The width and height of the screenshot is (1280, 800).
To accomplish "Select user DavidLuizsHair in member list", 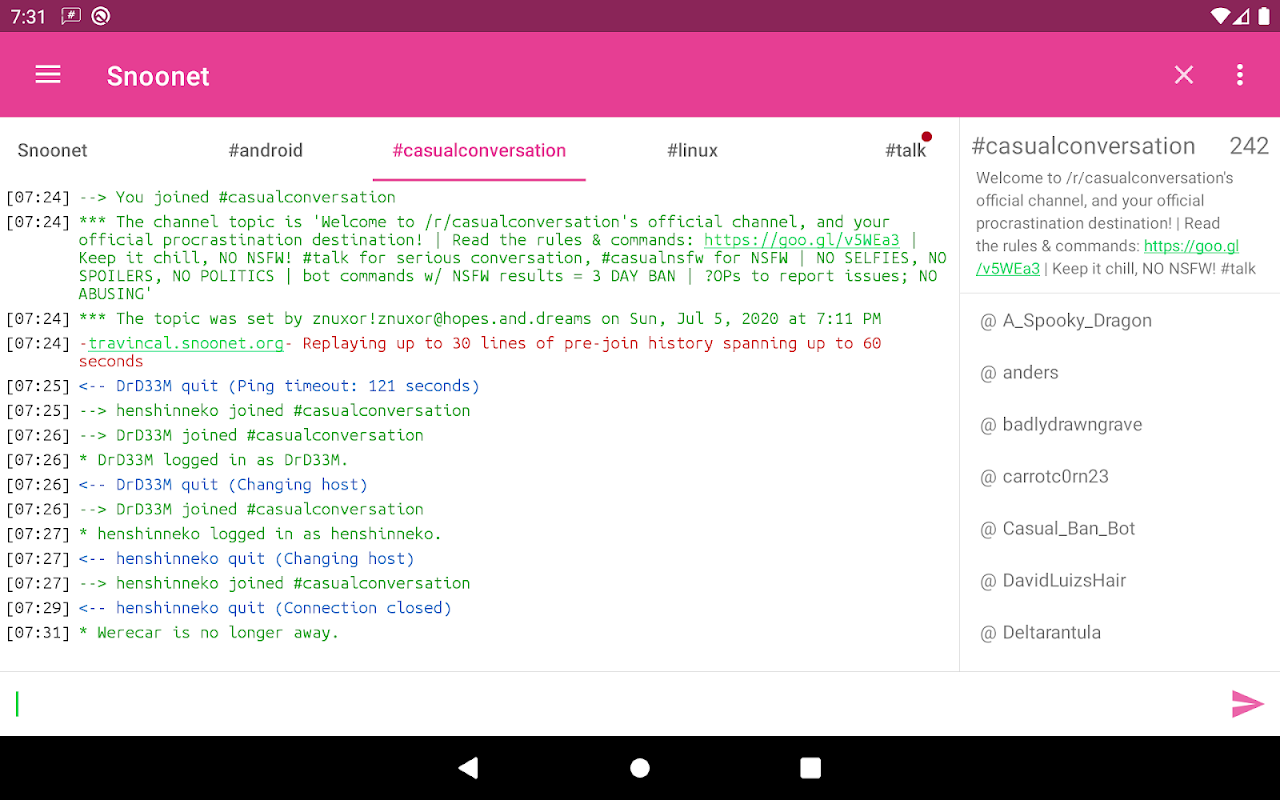I will (1120, 580).
